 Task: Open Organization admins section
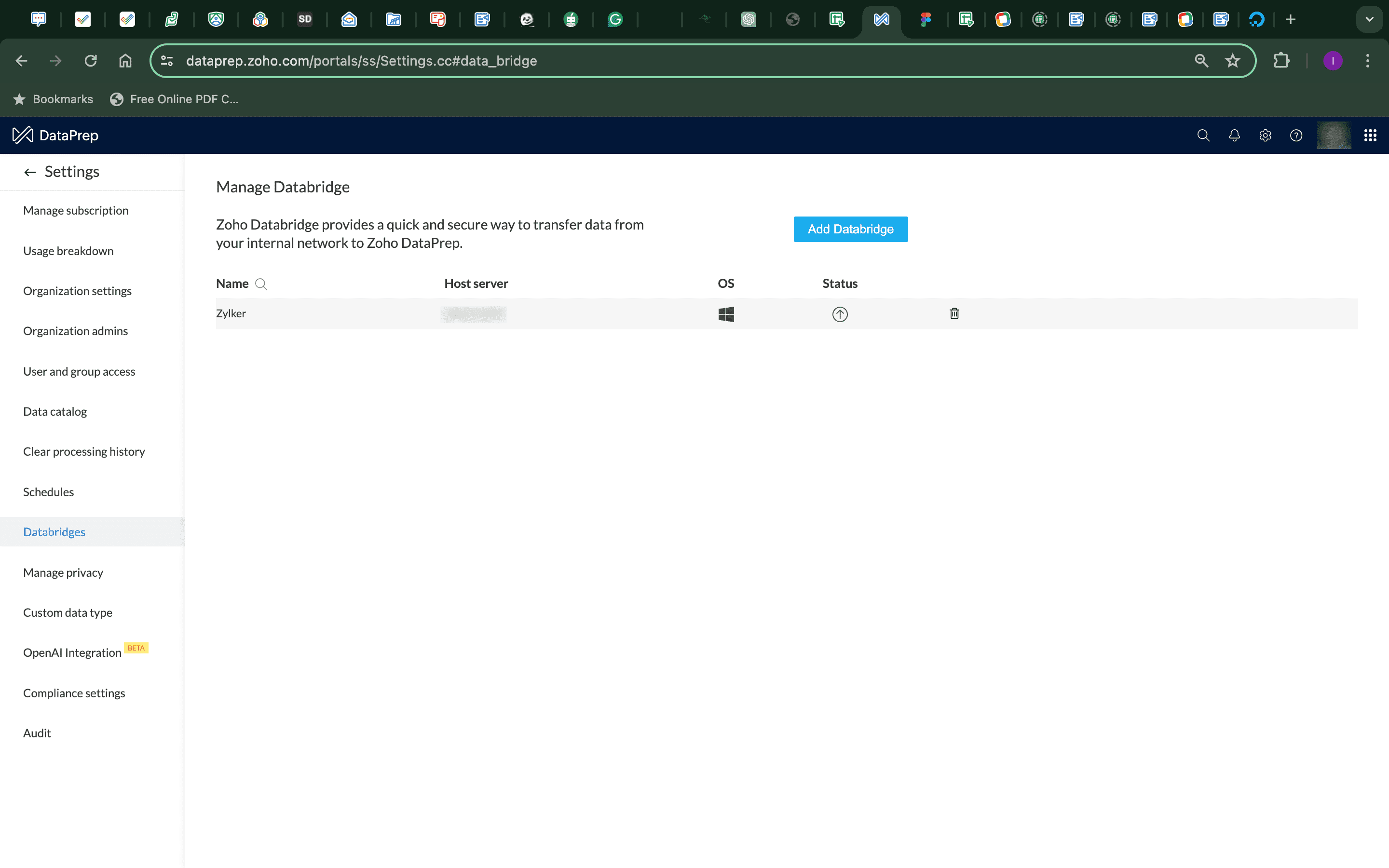click(x=75, y=331)
